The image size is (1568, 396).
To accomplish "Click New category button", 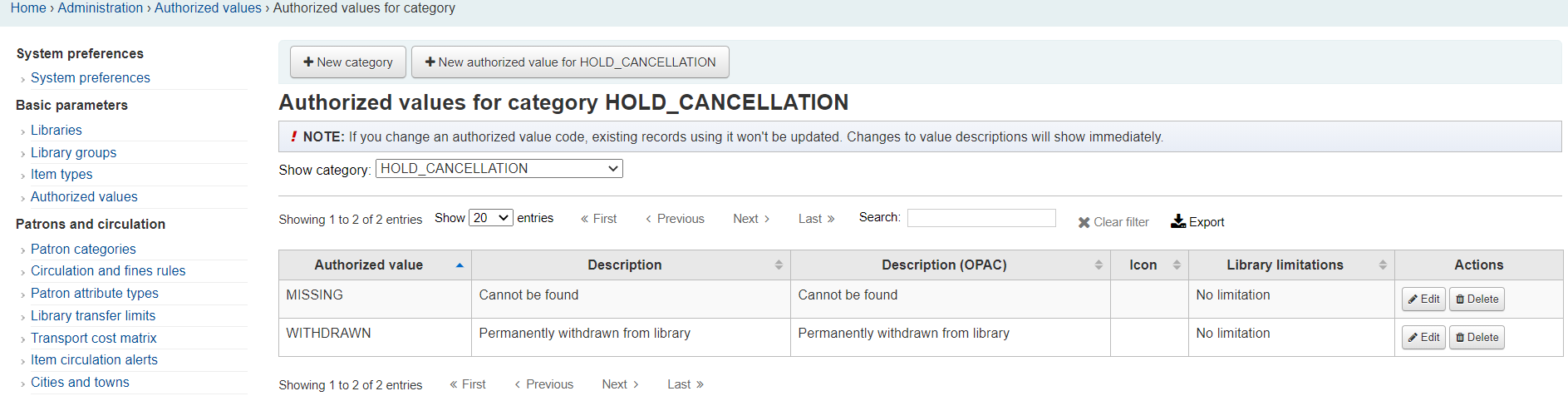I will pyautogui.click(x=348, y=62).
